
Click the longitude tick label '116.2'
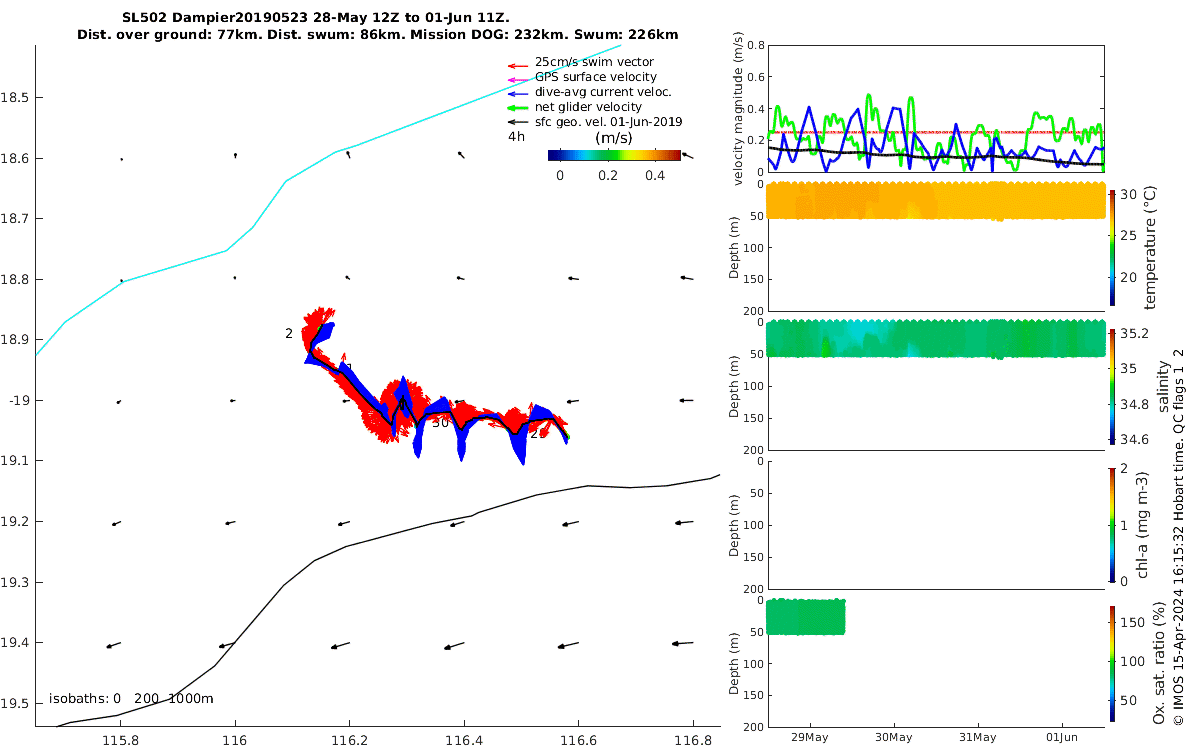point(349,739)
